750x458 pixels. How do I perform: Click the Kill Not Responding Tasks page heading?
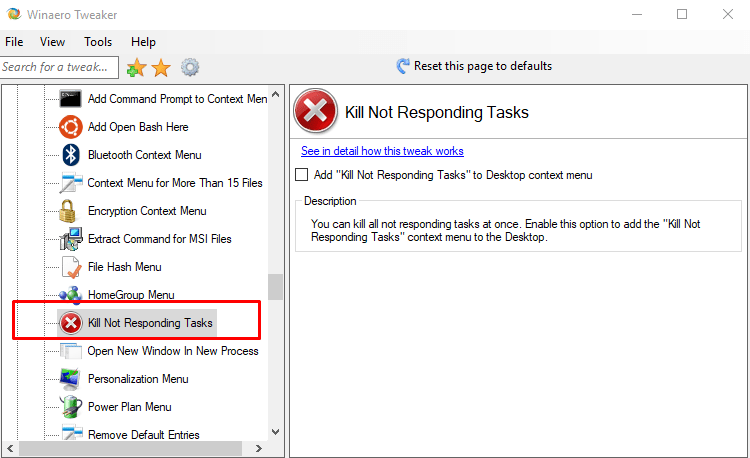pyautogui.click(x=437, y=112)
